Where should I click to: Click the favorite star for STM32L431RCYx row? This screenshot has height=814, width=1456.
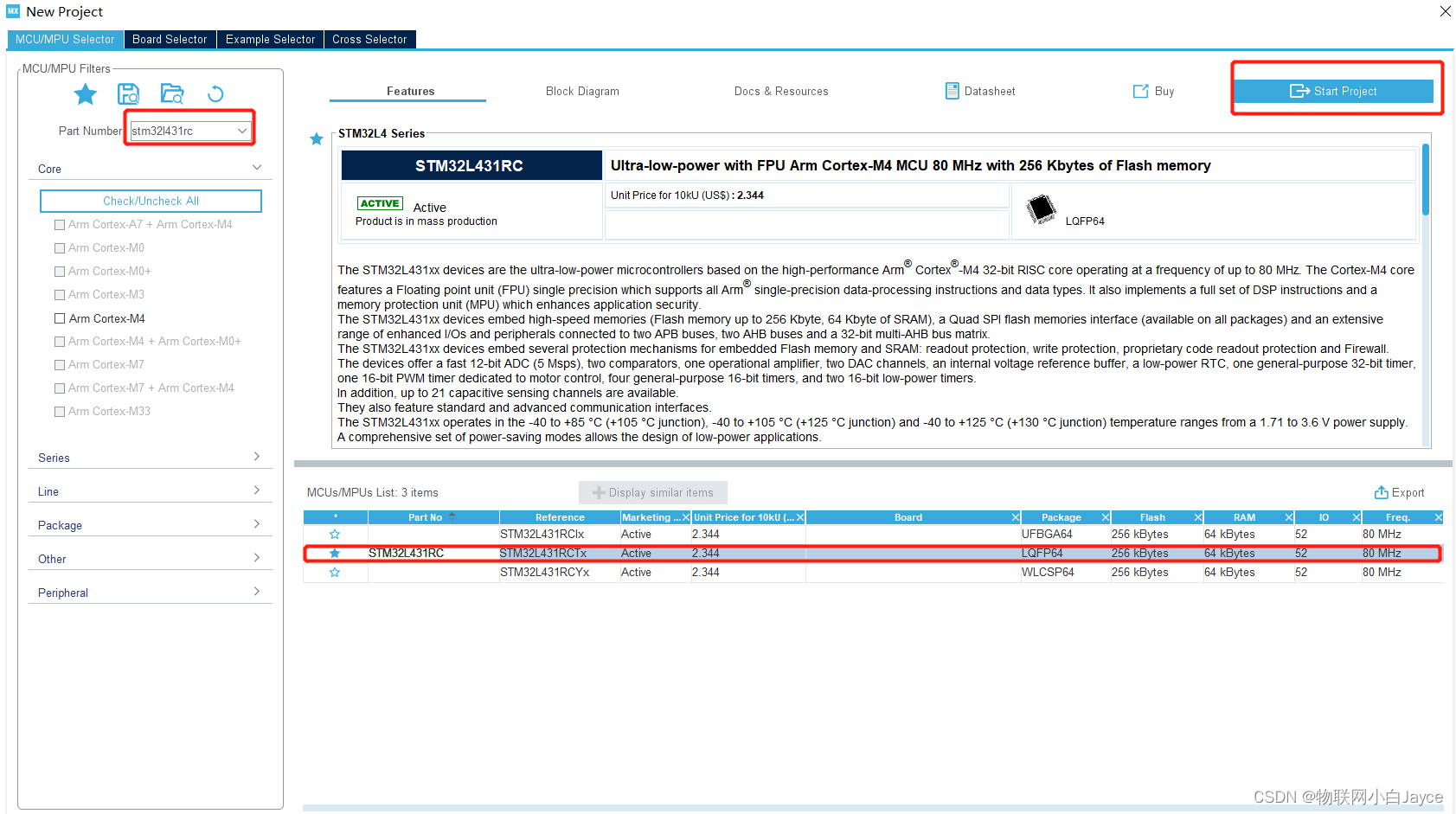point(335,573)
